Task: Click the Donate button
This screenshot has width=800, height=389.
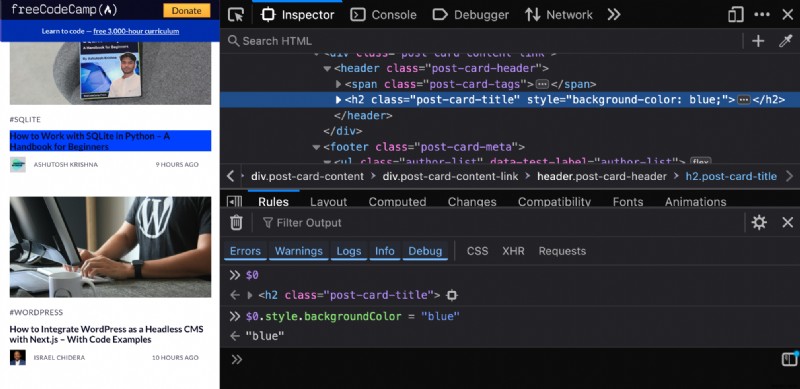Action: [x=187, y=10]
